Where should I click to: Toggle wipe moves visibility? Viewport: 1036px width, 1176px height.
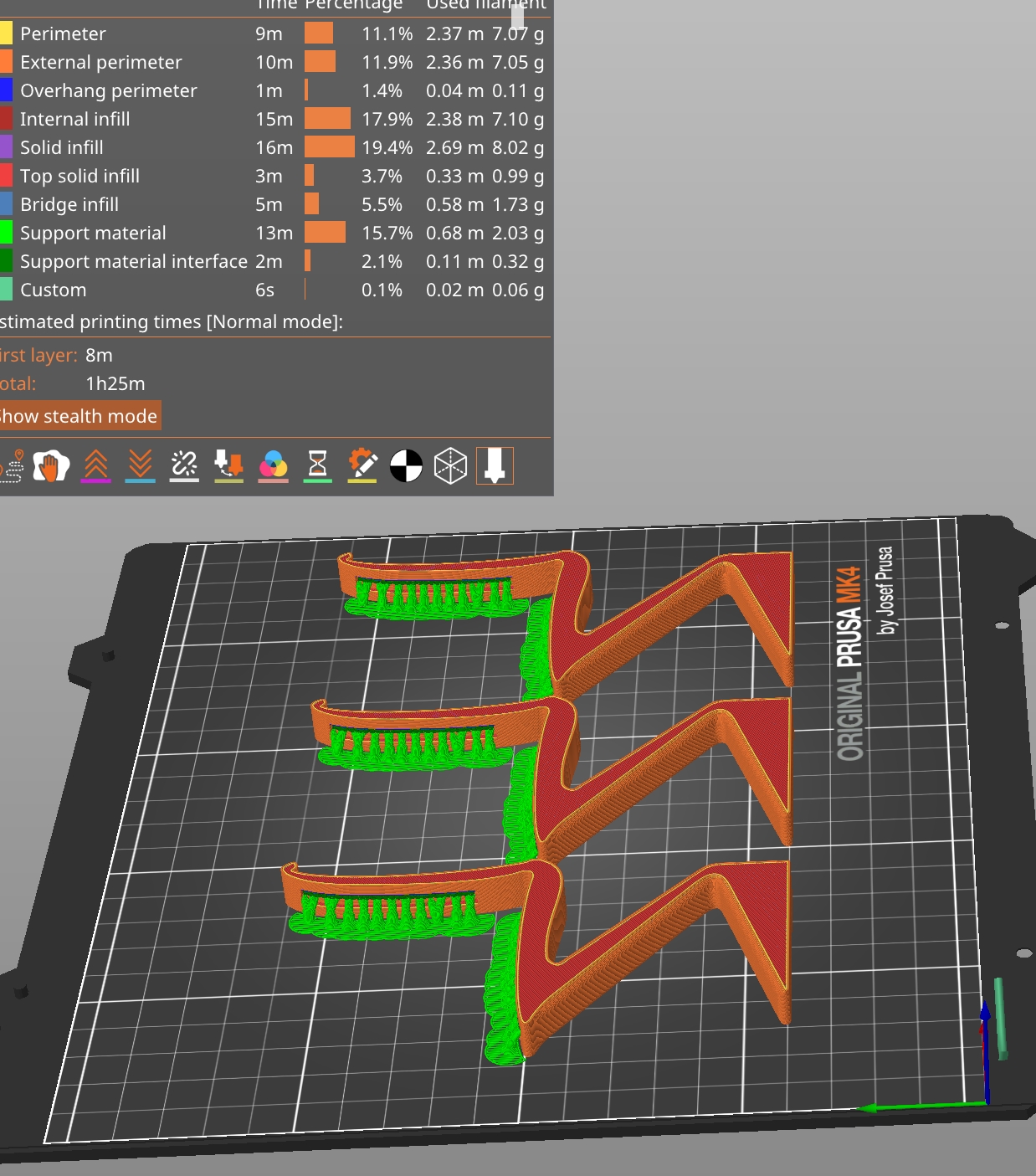point(49,466)
